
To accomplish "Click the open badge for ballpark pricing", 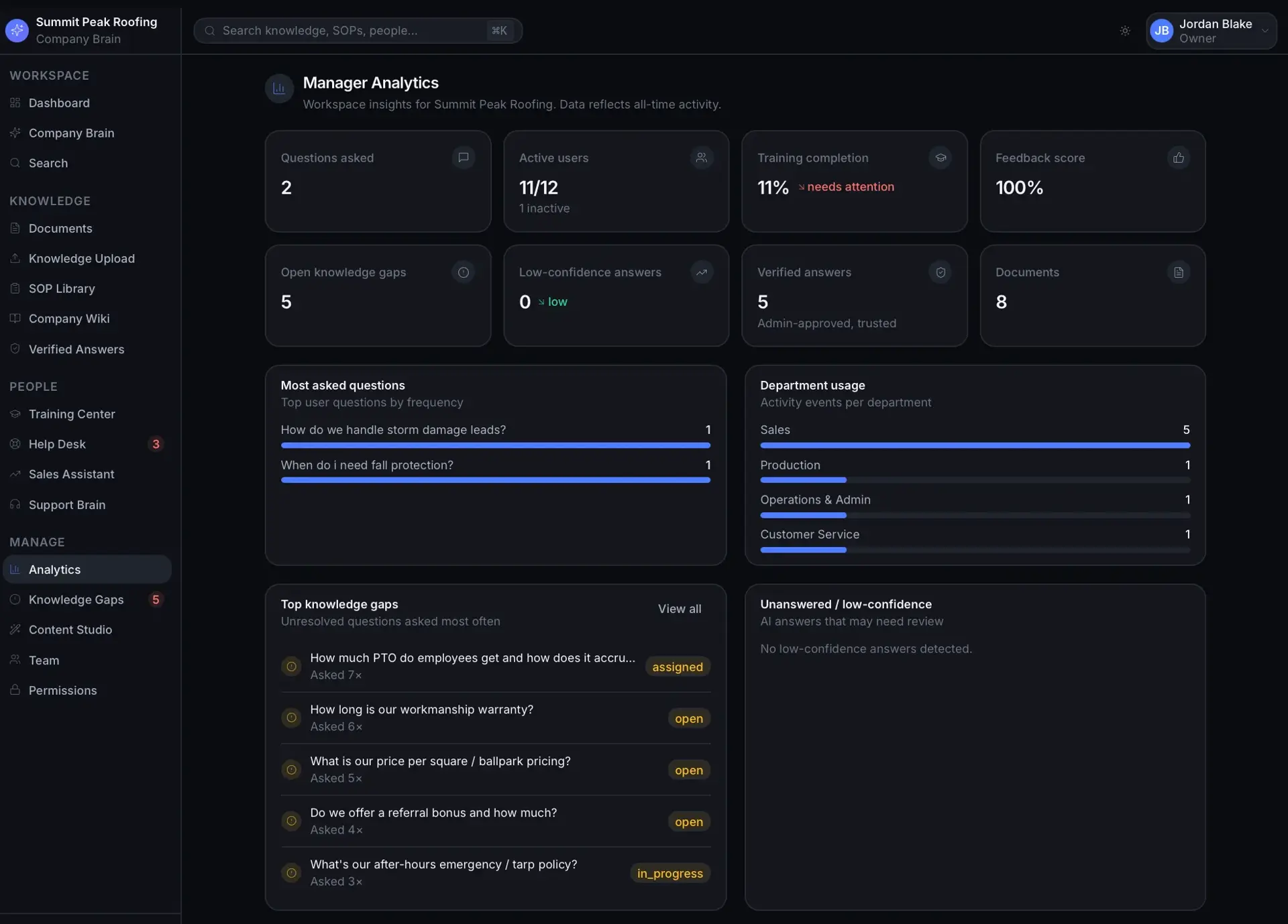I will point(689,770).
